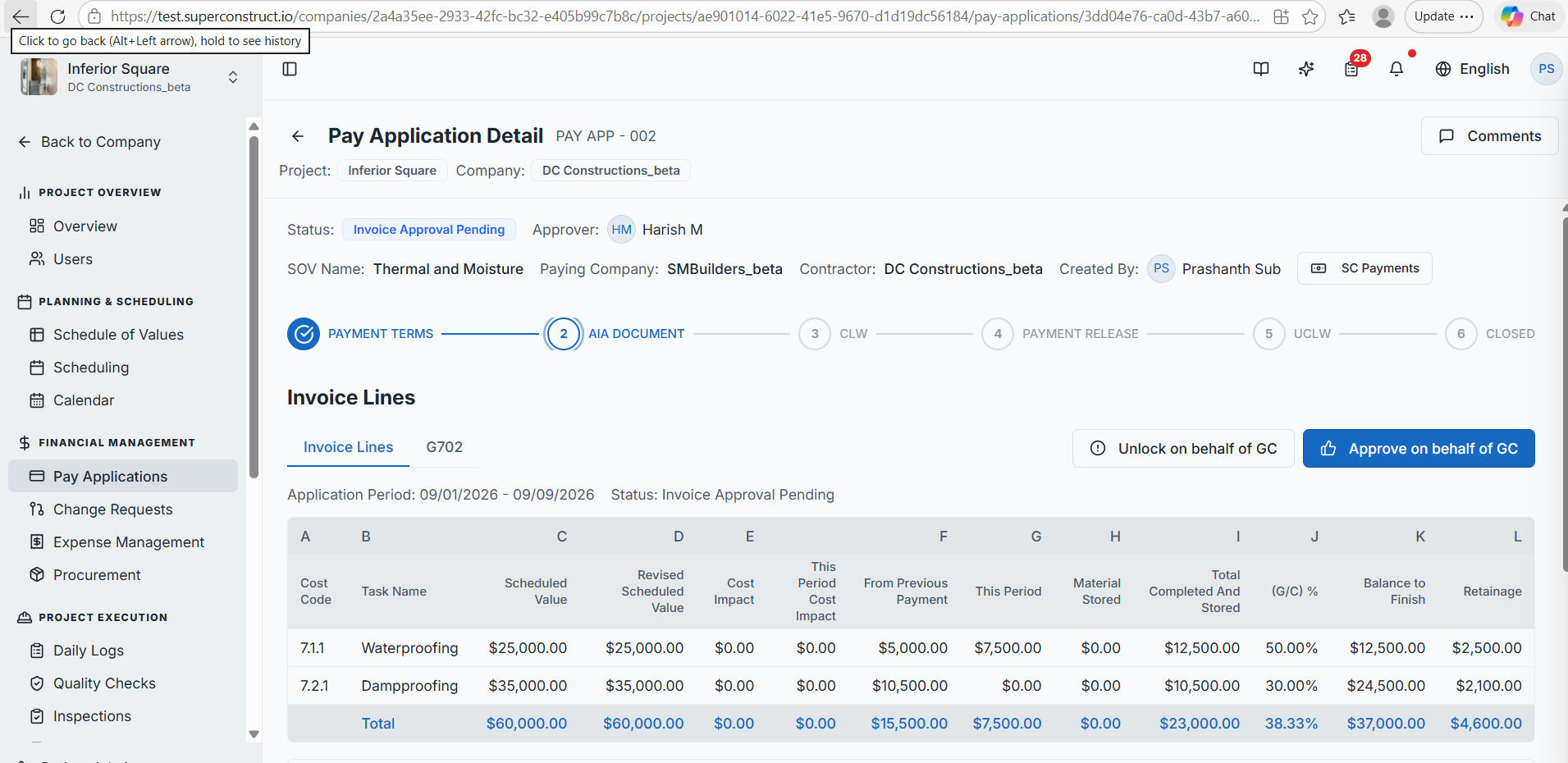This screenshot has height=763, width=1568.
Task: Click the Waterproofing task name cell
Action: pos(409,648)
